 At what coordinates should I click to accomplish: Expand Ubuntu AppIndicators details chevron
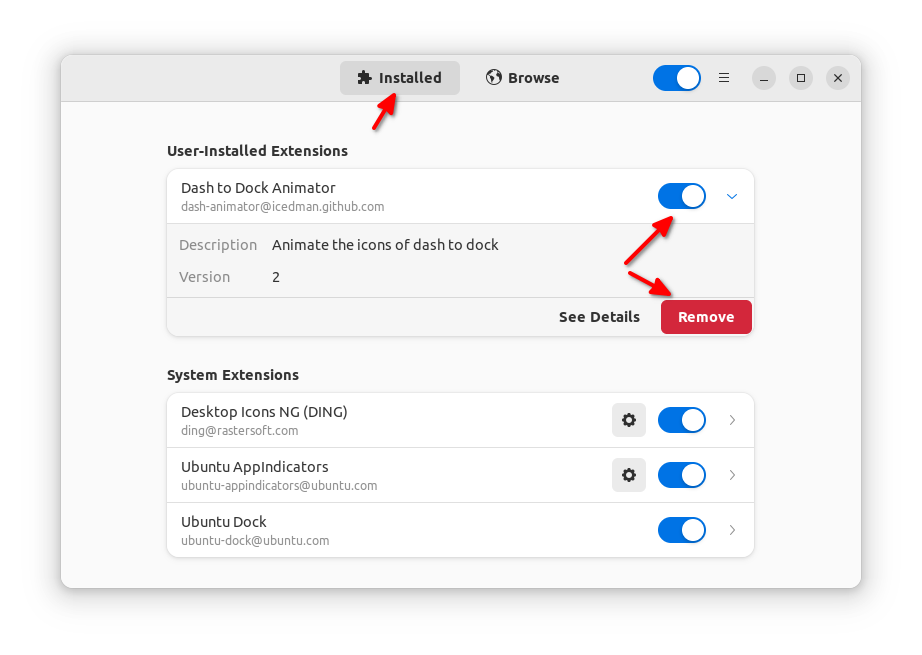pos(732,475)
